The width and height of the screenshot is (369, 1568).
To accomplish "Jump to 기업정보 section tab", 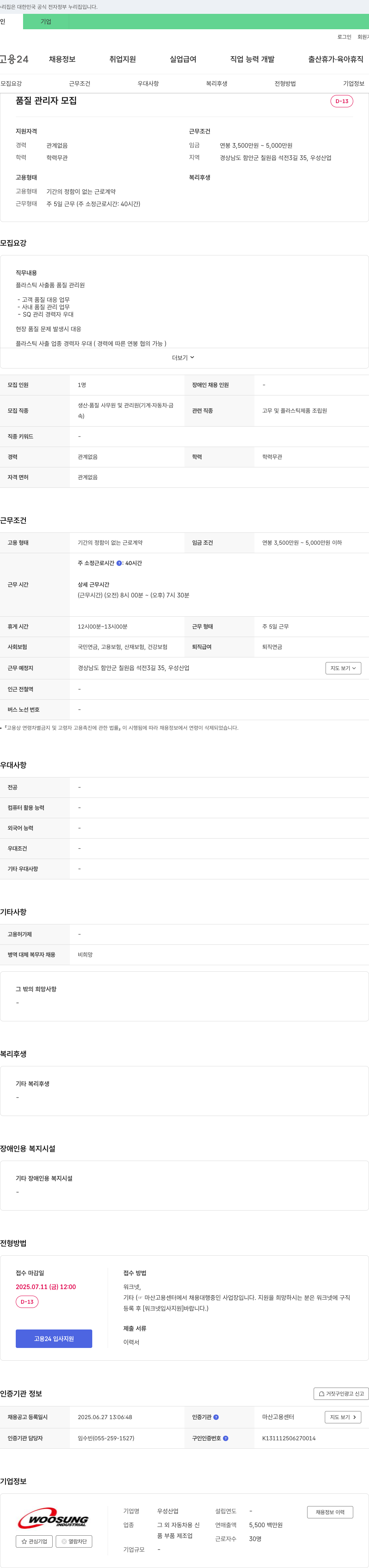I will tap(353, 83).
